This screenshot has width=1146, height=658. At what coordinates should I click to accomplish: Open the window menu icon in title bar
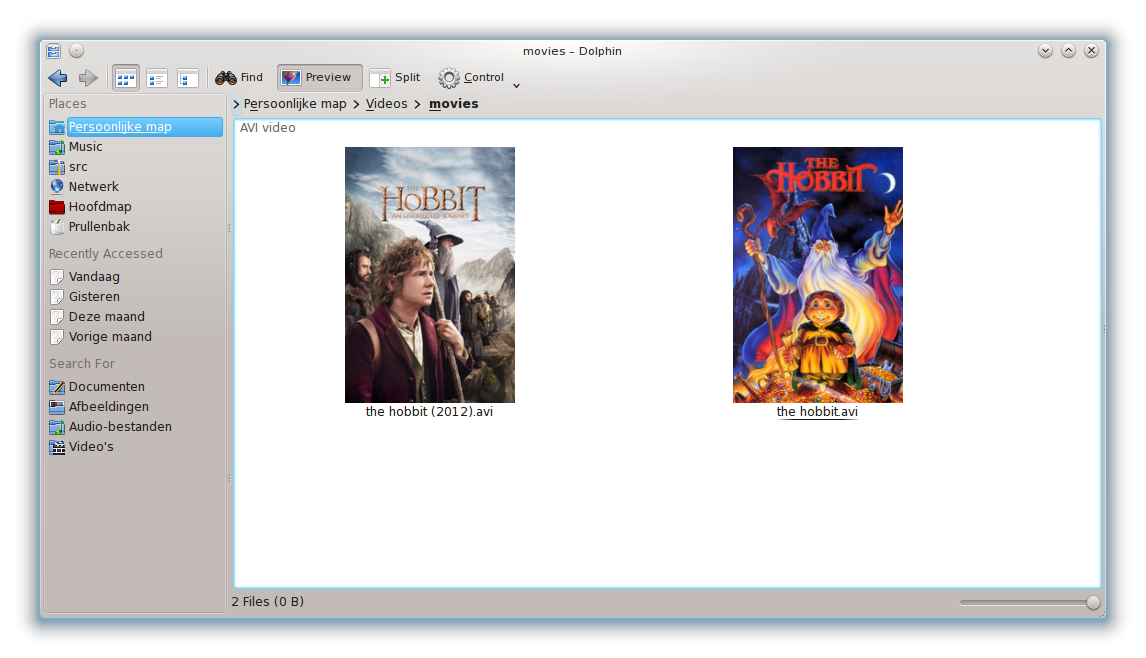click(x=53, y=51)
